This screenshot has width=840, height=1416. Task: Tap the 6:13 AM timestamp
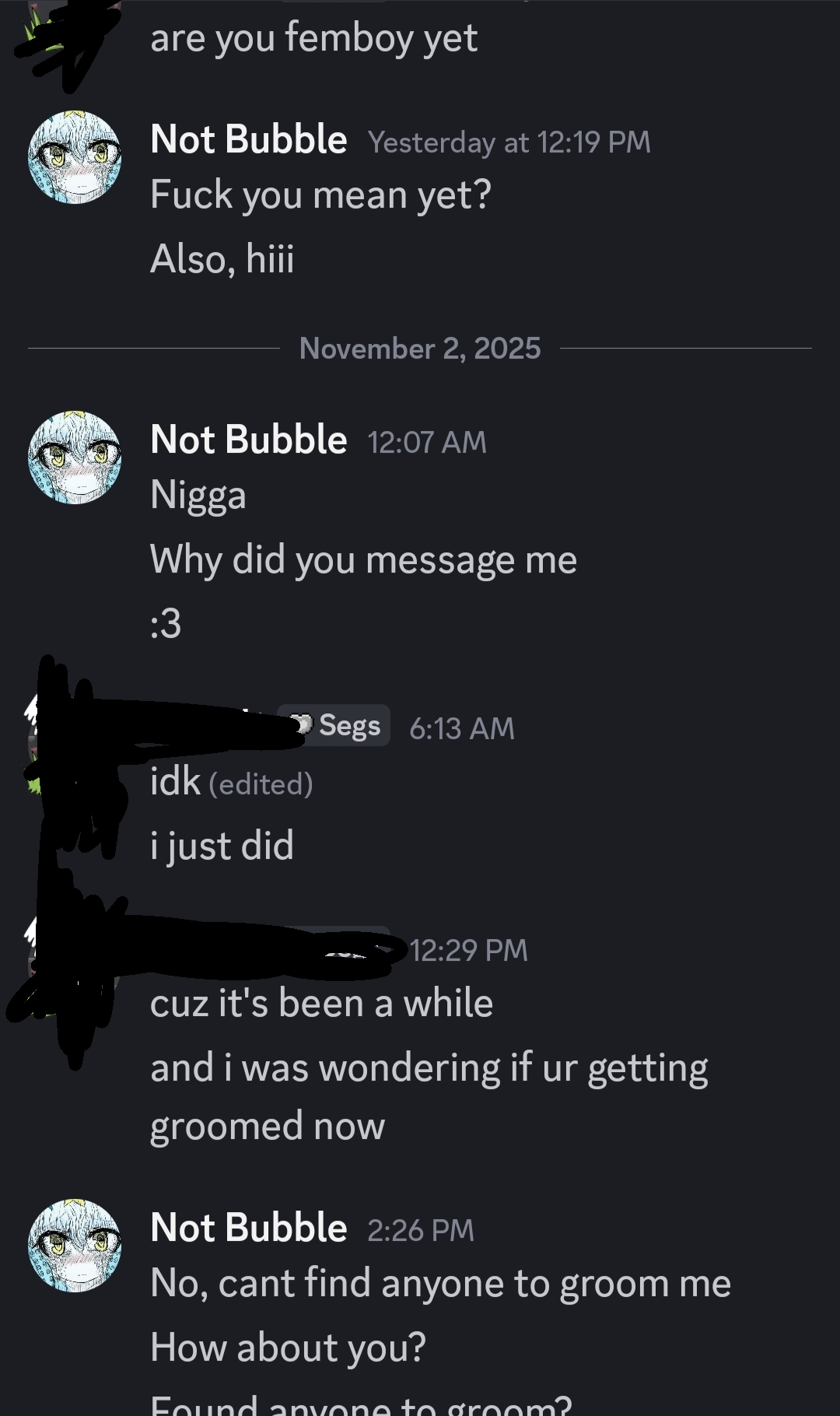tap(462, 729)
